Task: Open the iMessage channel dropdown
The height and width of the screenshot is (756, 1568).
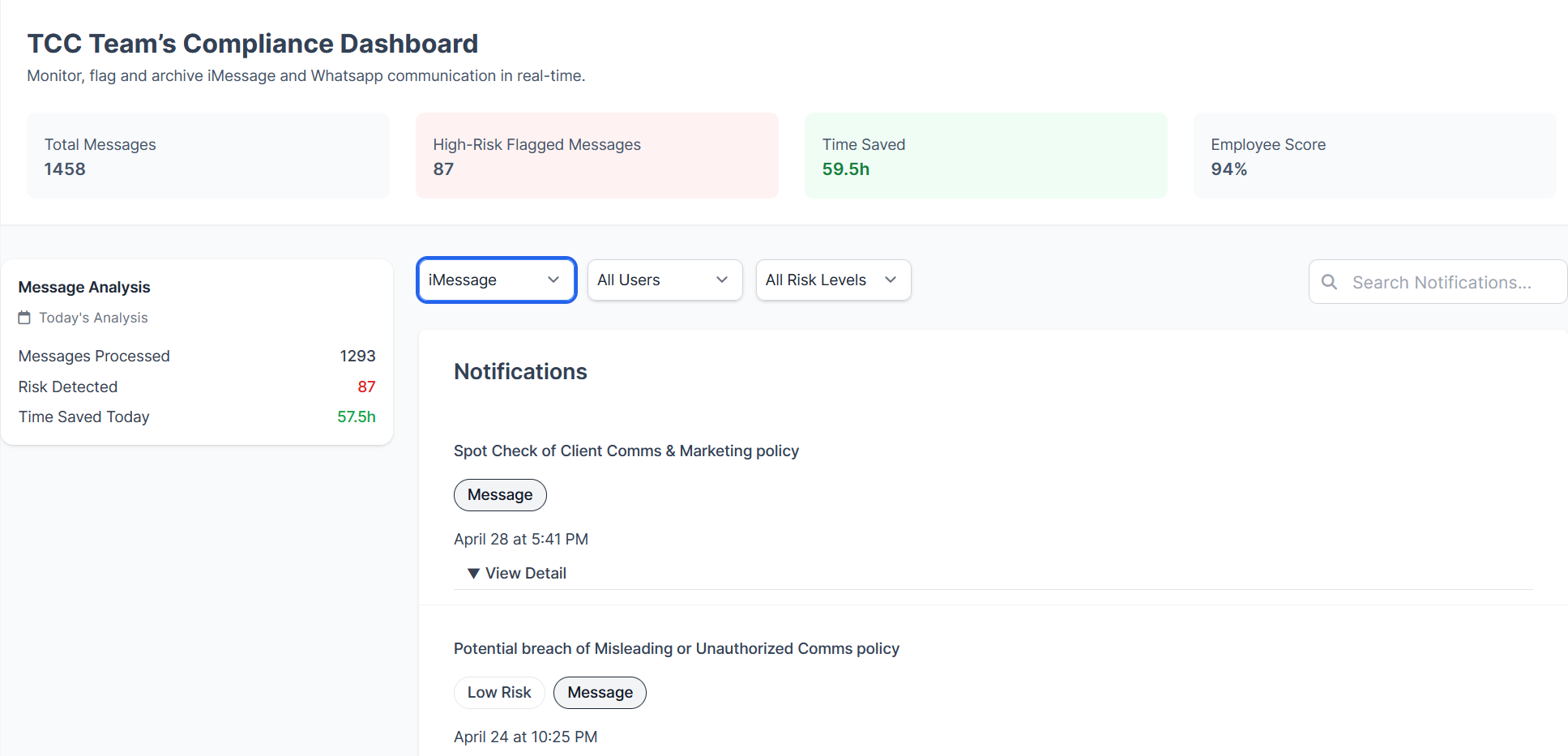Action: [x=496, y=280]
